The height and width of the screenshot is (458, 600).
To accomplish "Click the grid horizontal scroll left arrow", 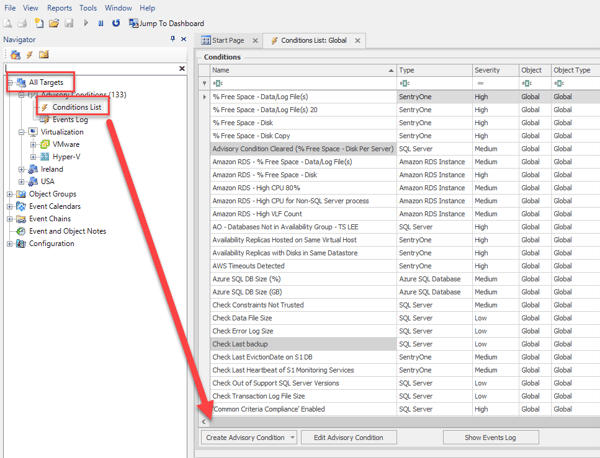I will [204, 422].
